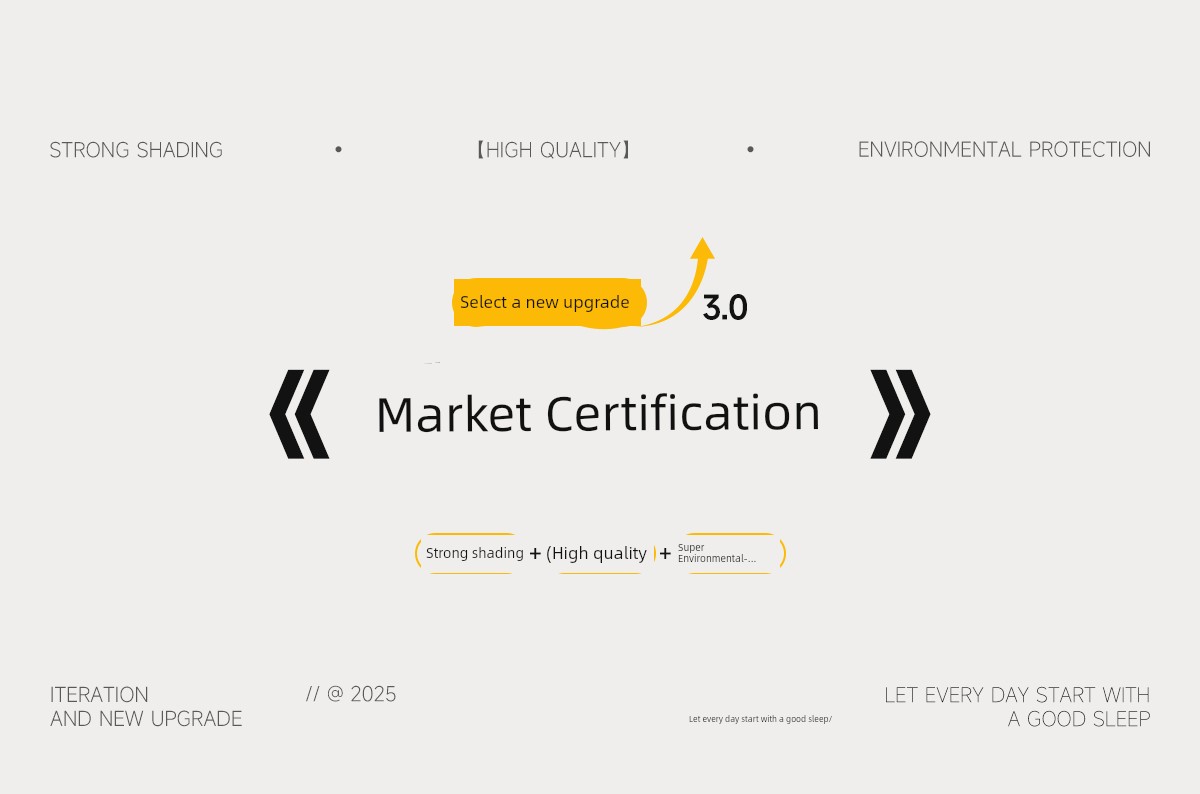Click the plus sign after Strong shading
The image size is (1200, 794).
pyautogui.click(x=535, y=554)
